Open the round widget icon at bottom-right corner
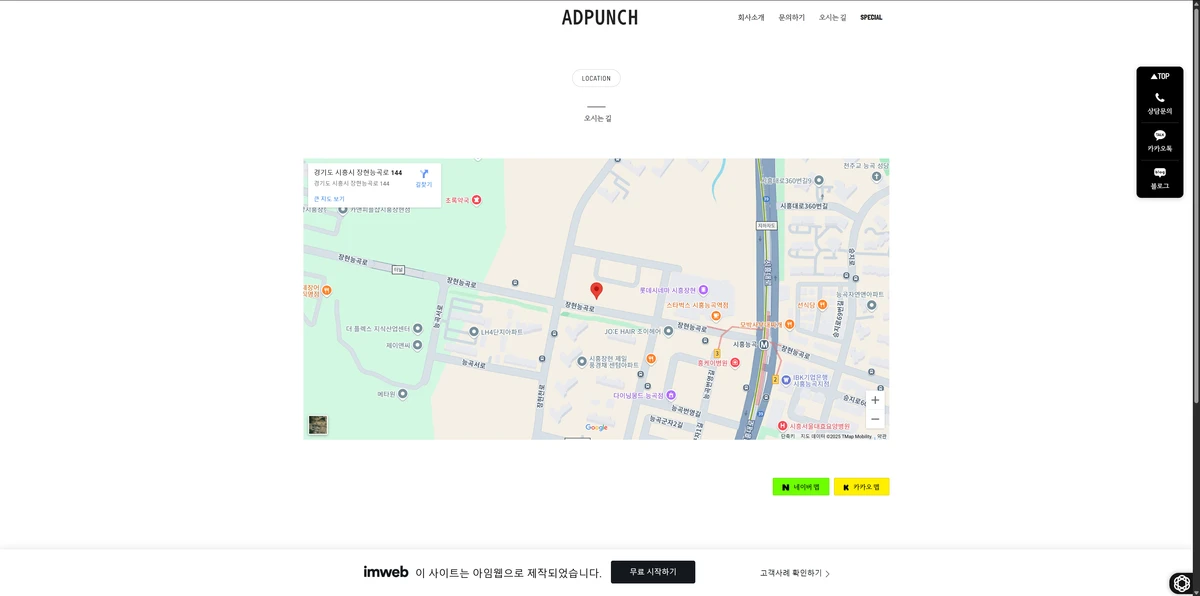This screenshot has height=596, width=1200. pyautogui.click(x=1182, y=583)
